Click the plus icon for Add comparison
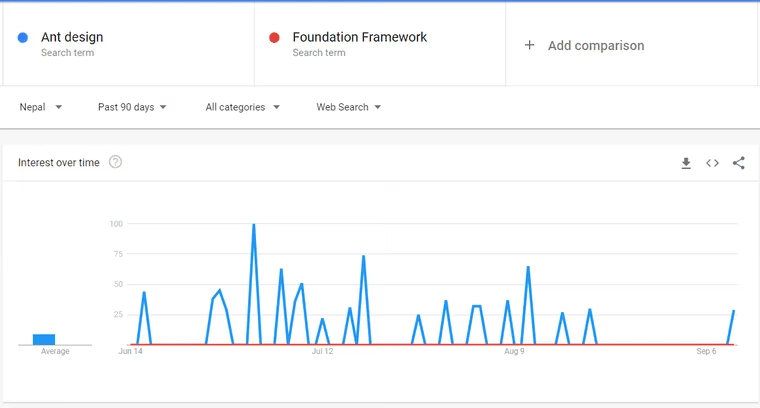 click(x=529, y=45)
